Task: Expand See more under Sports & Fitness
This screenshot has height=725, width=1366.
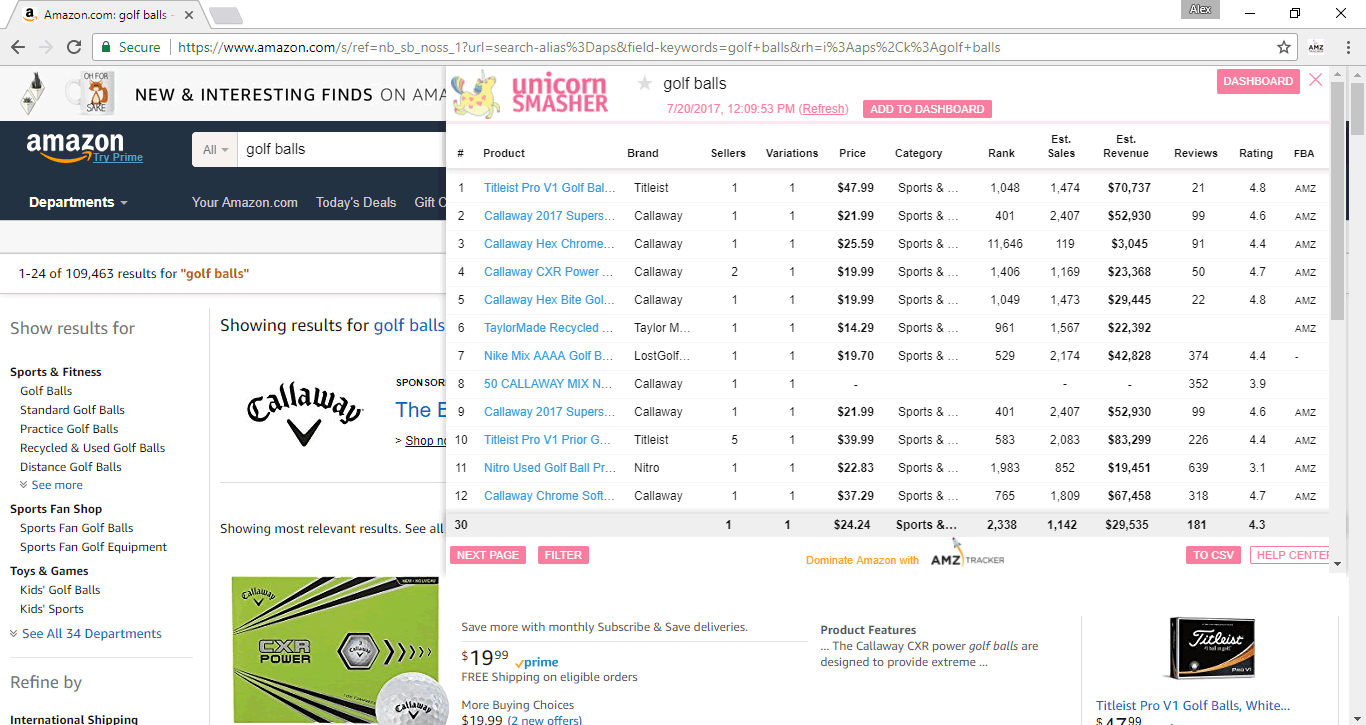Action: tap(50, 485)
